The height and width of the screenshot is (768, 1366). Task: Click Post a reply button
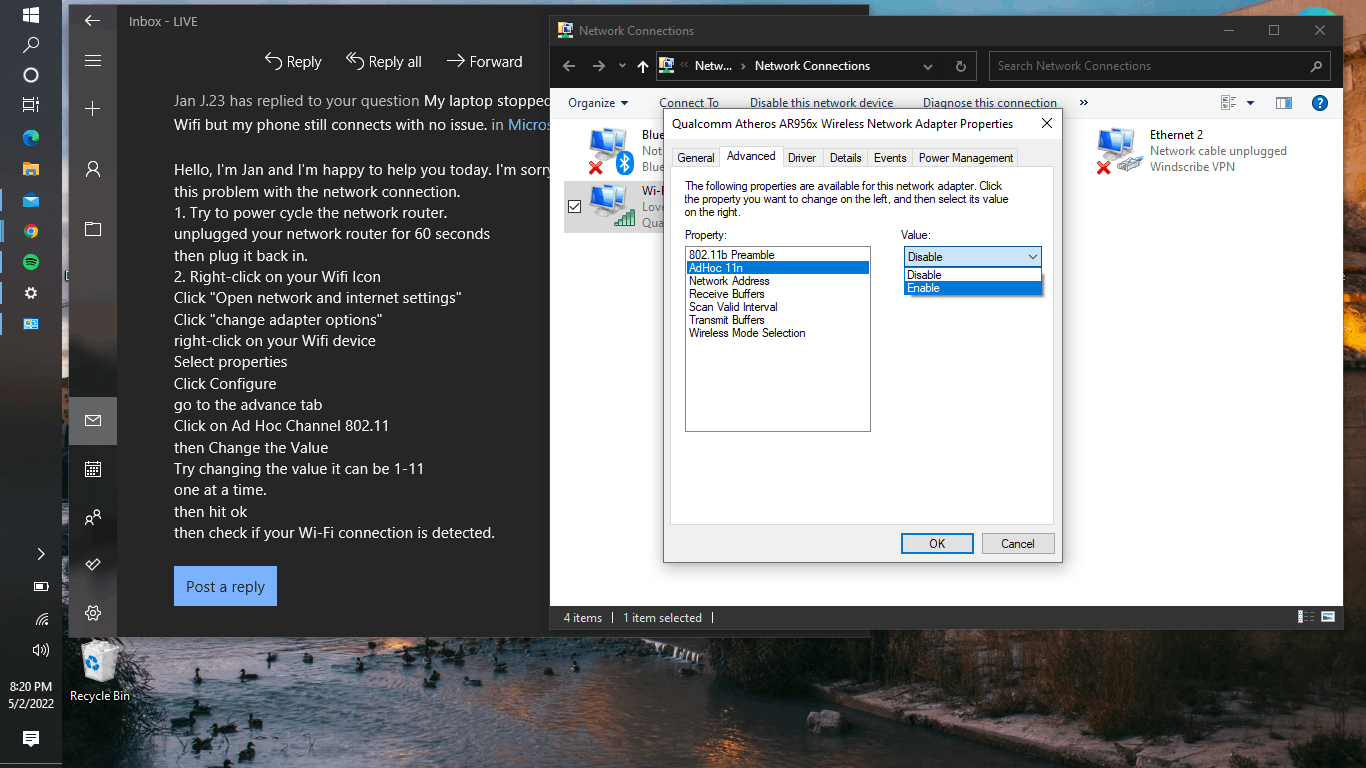(225, 587)
